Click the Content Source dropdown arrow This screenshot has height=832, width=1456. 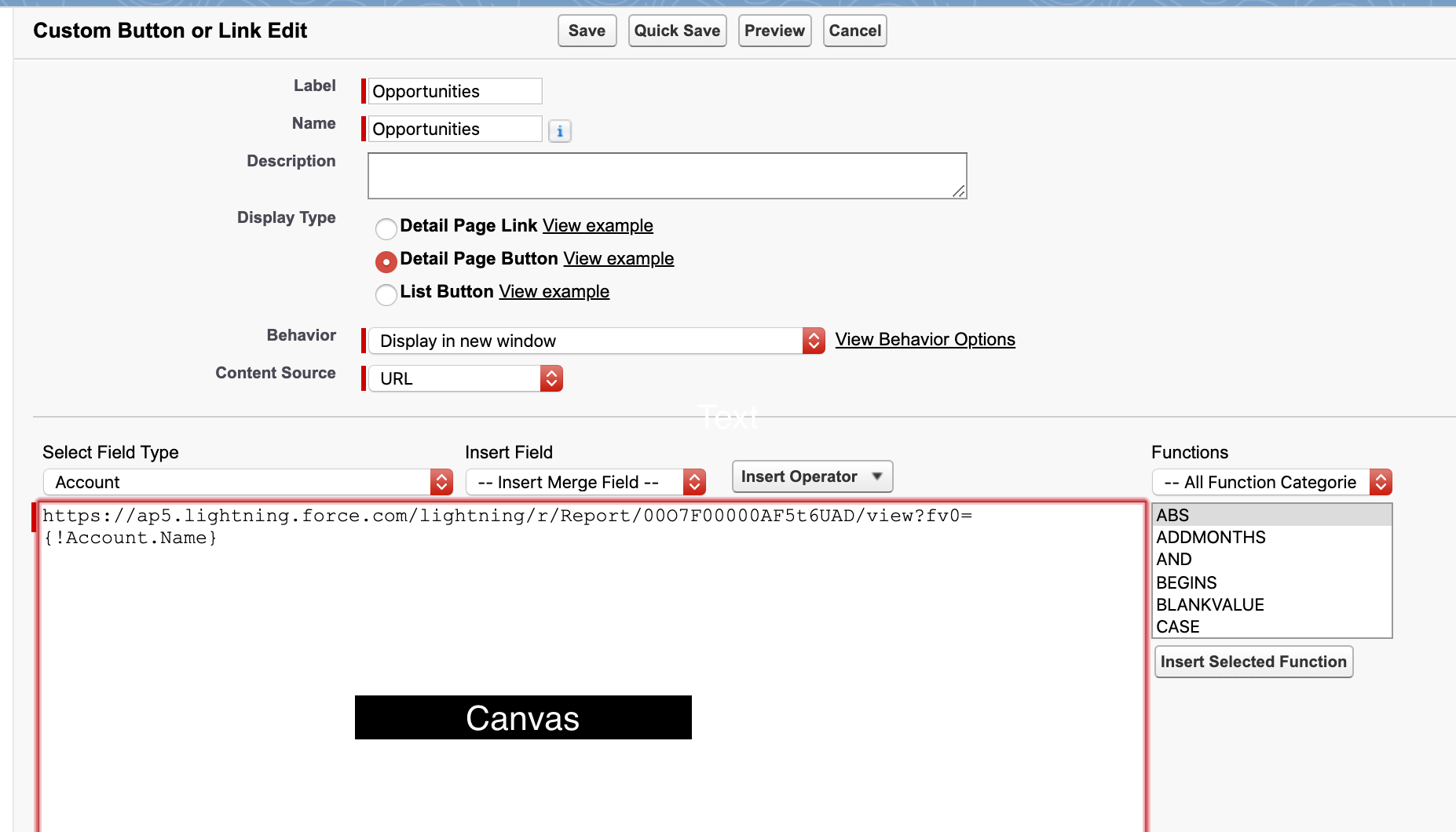(553, 378)
